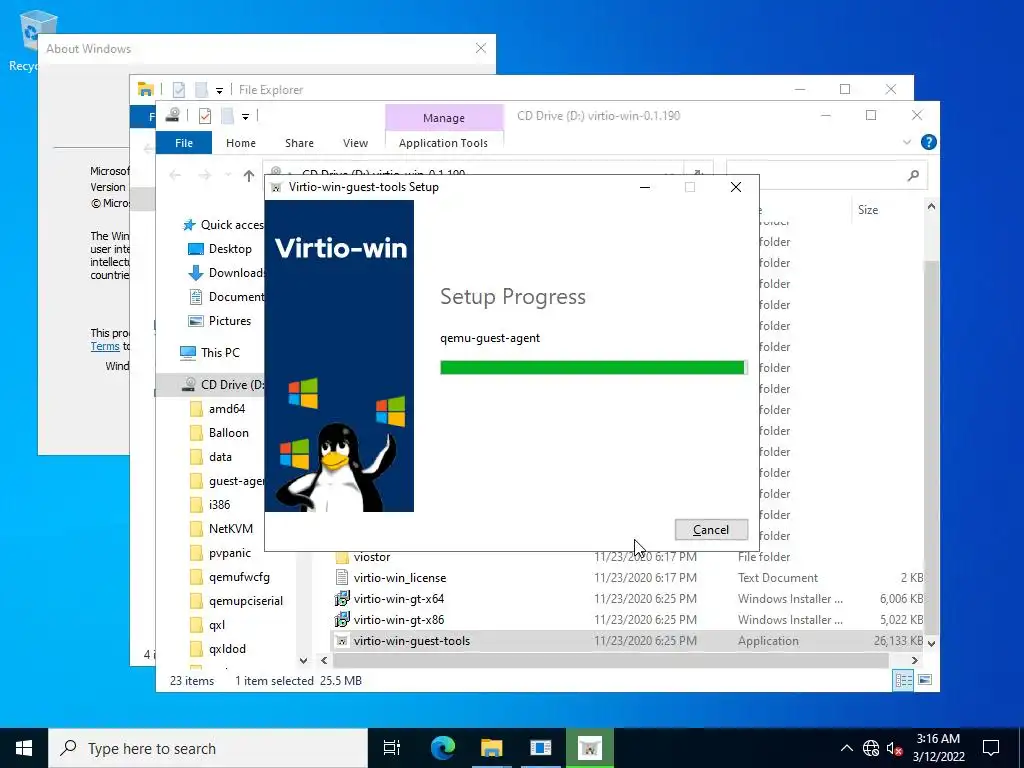Screen dimensions: 1024x768
Task: Open the recent locations dropdown arrow
Action: click(x=228, y=175)
